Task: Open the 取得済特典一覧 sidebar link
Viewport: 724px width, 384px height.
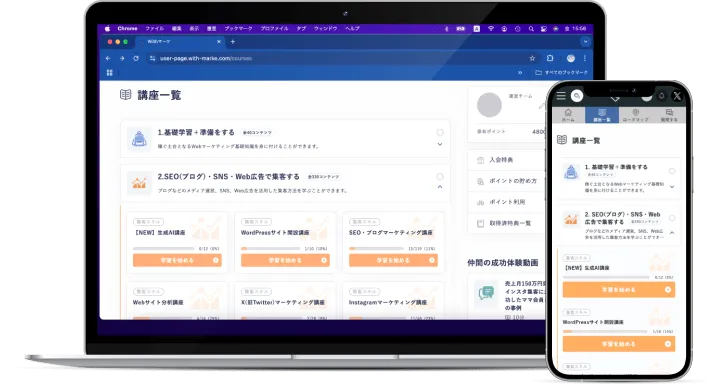Action: click(x=510, y=223)
